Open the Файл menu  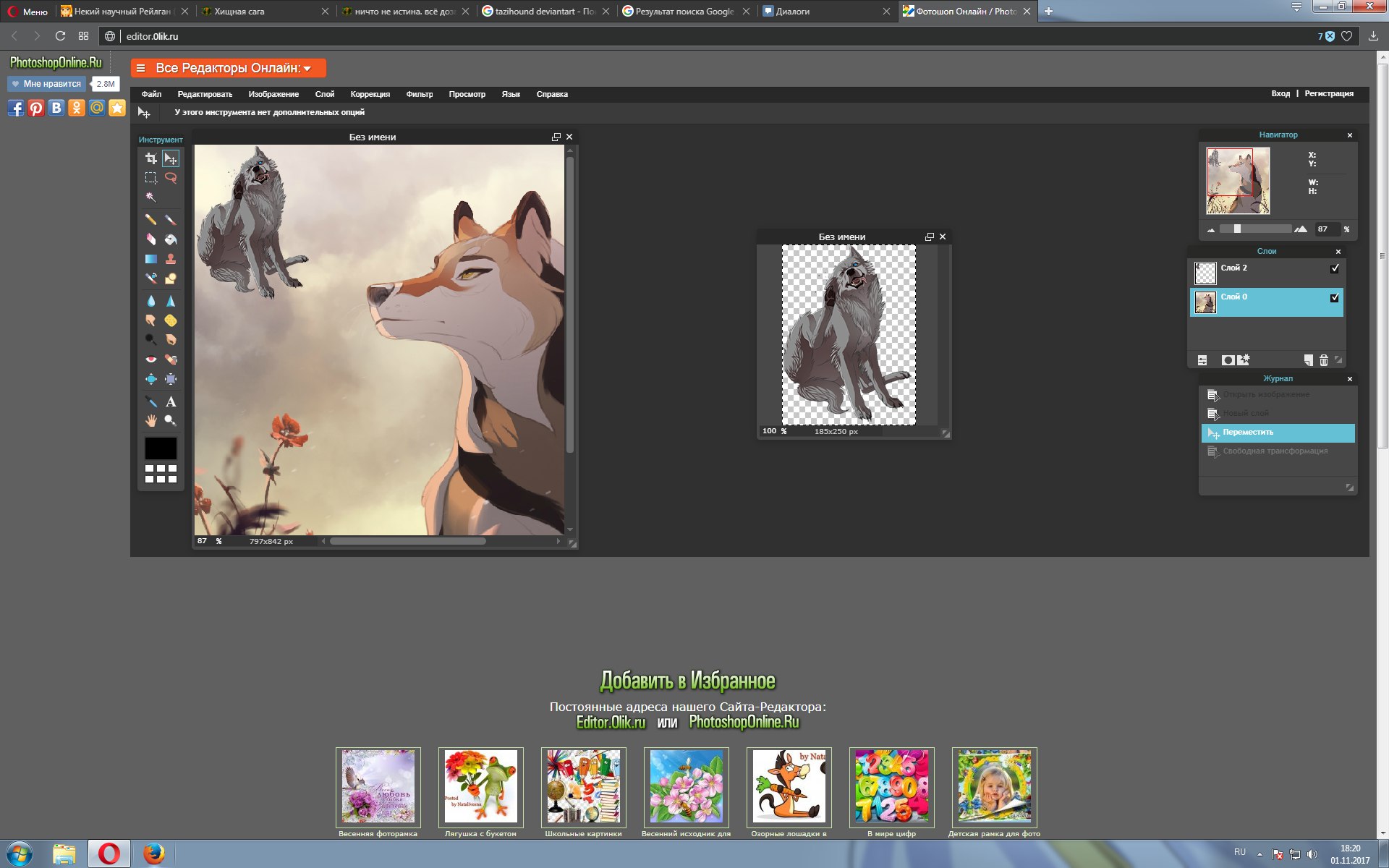pos(151,94)
